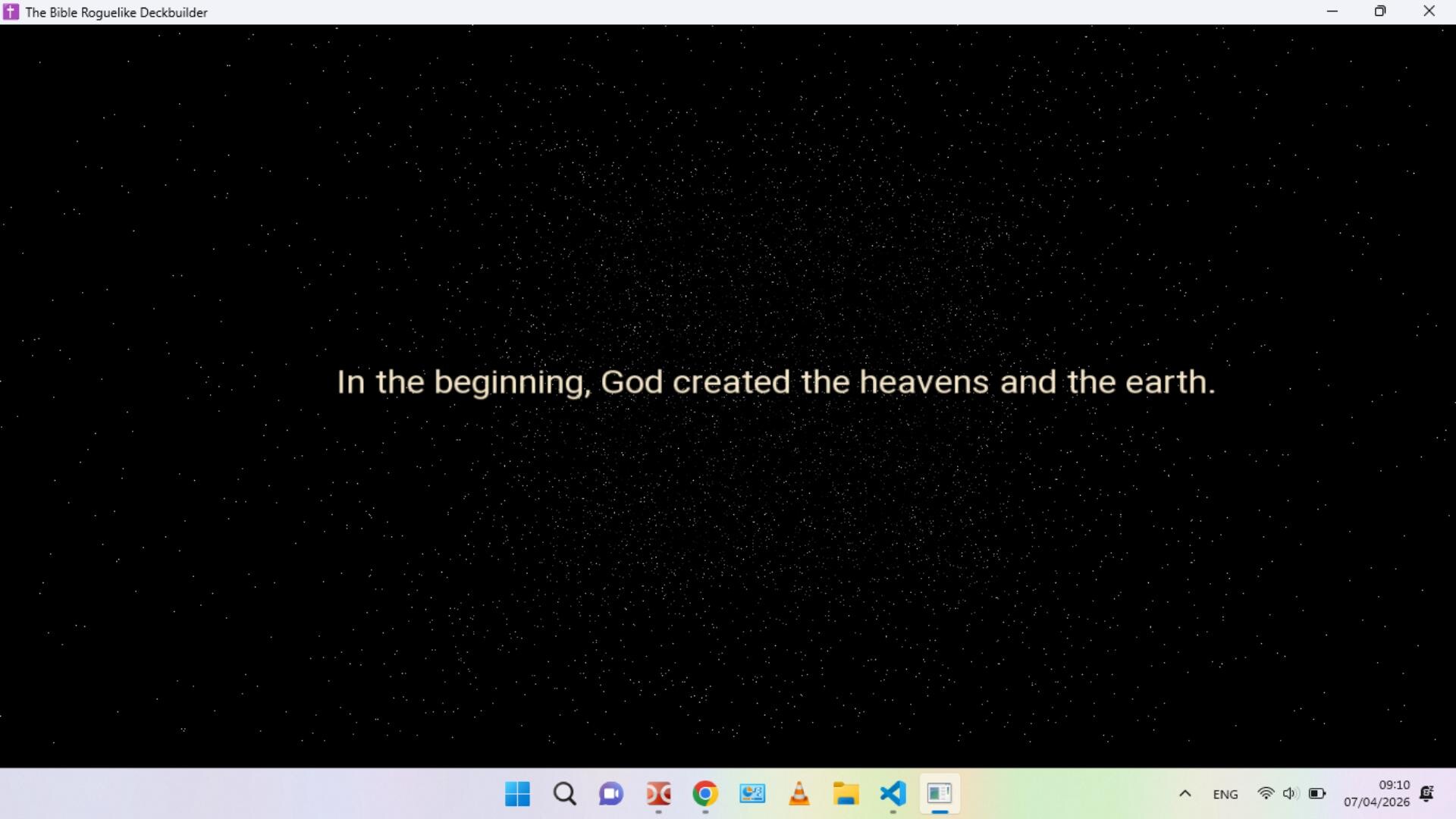Viewport: 1456px width, 819px height.
Task: Open the Chat app from the taskbar
Action: coord(610,794)
